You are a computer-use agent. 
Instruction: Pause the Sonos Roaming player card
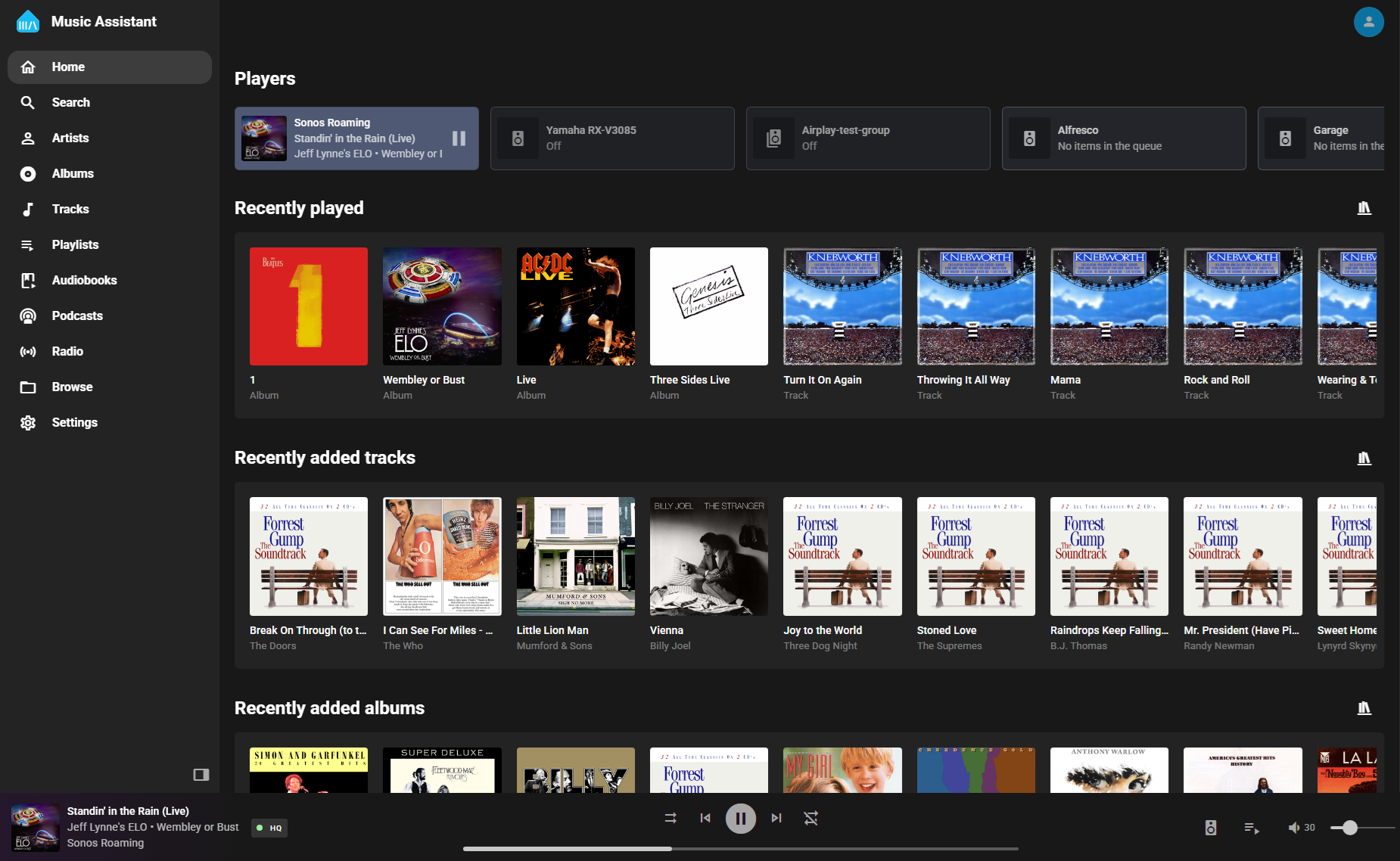coord(459,138)
